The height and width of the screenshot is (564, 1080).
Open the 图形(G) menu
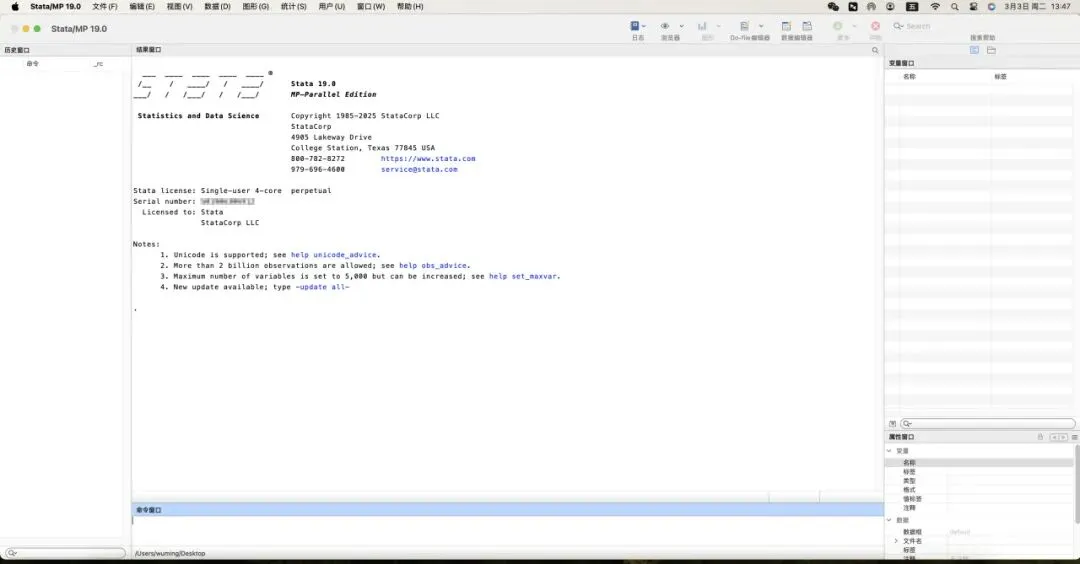256,6
